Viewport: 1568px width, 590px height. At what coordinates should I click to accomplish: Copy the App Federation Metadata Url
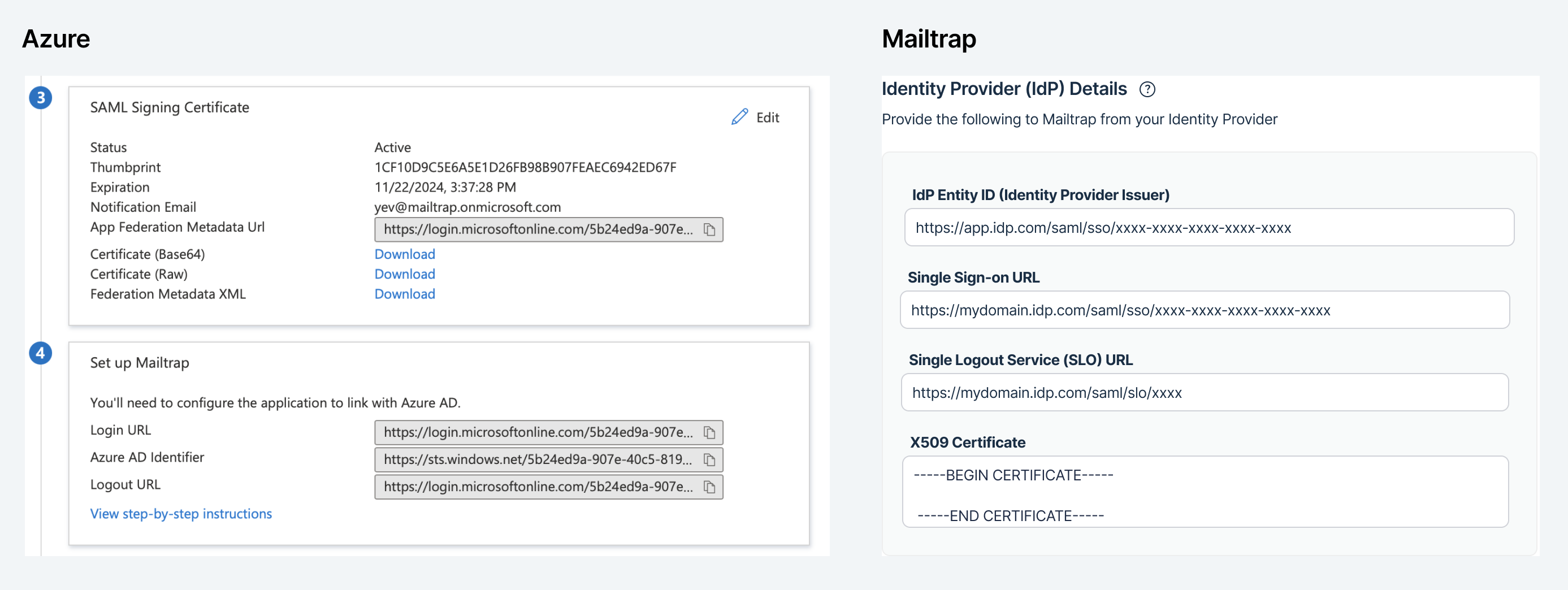pos(709,229)
